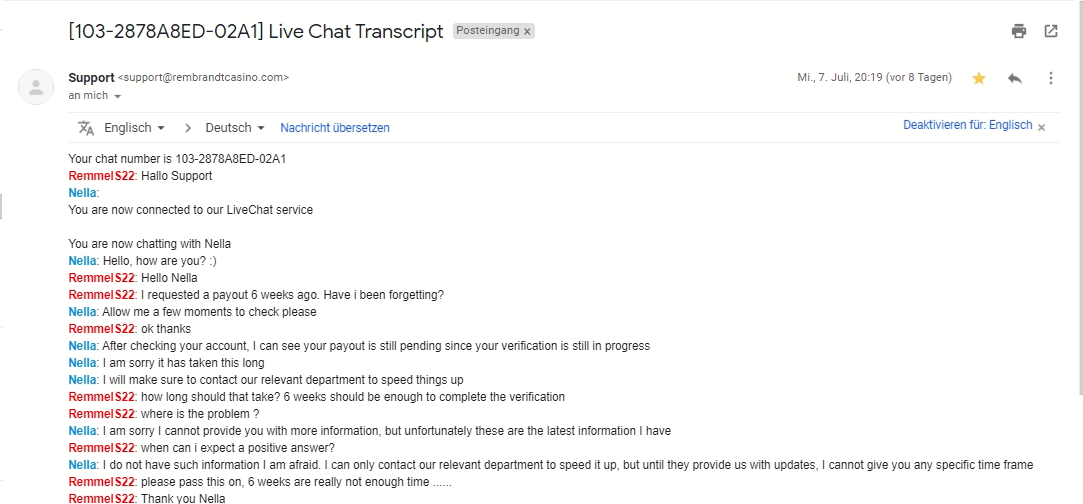
Task: Click the "Nachricht übersetzen" link
Action: pyautogui.click(x=335, y=128)
